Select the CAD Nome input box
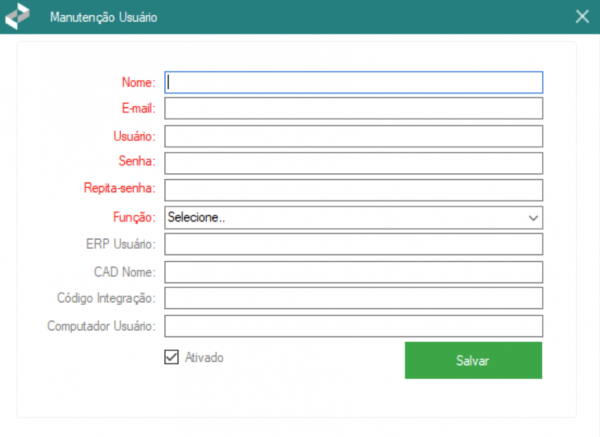The image size is (600, 437). (354, 272)
